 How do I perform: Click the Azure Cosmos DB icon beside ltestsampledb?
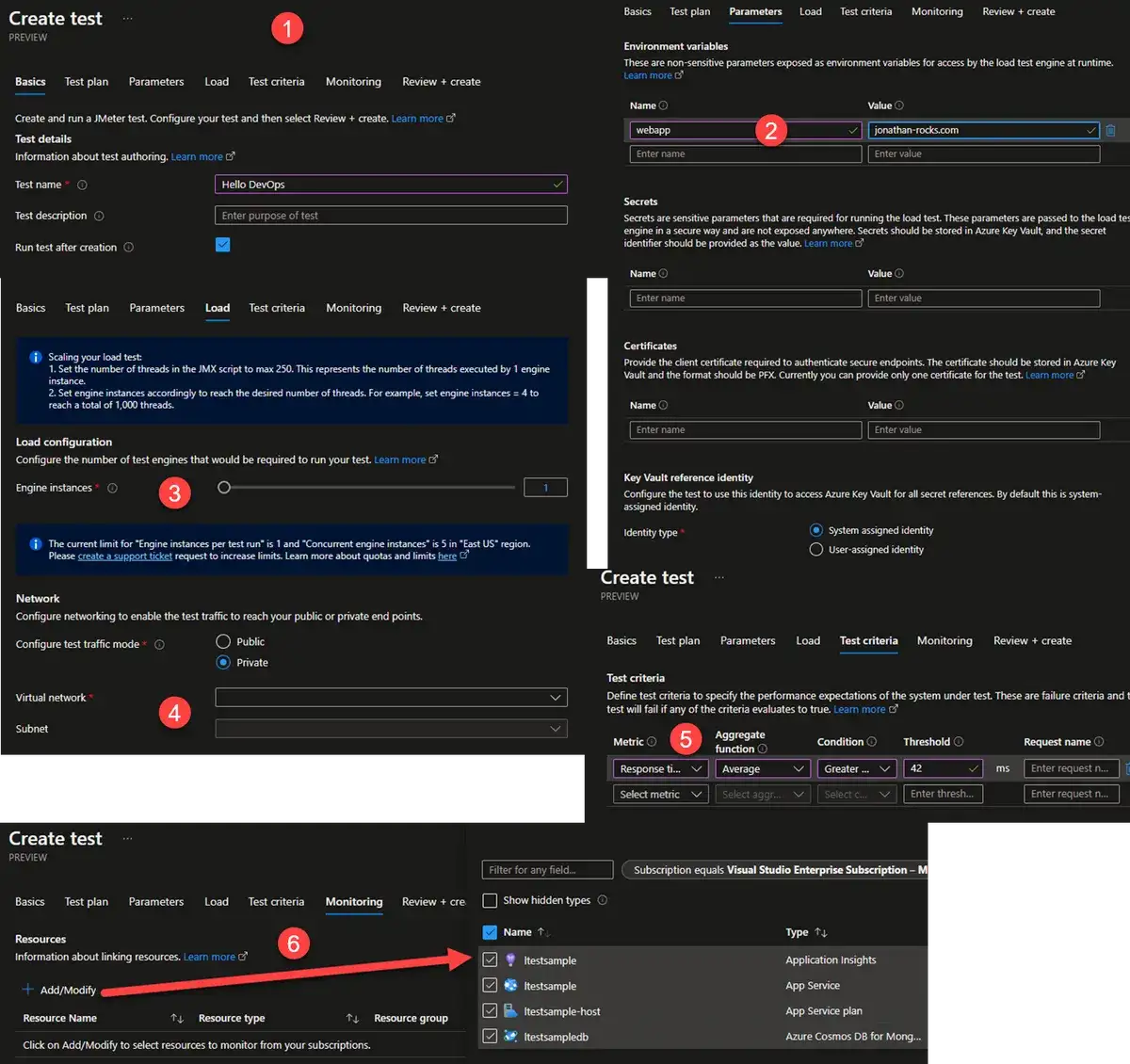click(x=510, y=1036)
